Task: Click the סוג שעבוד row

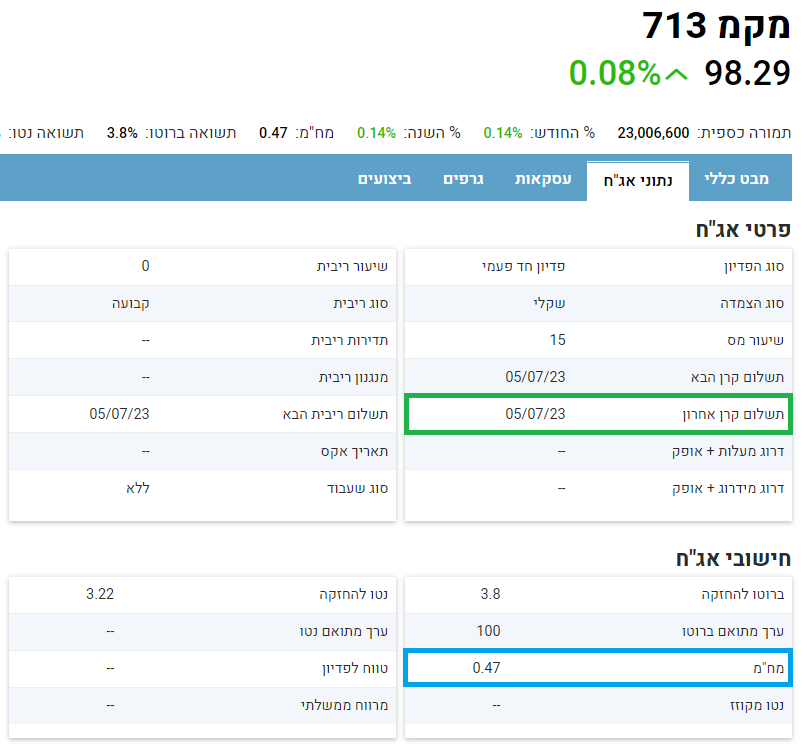Action: [203, 488]
